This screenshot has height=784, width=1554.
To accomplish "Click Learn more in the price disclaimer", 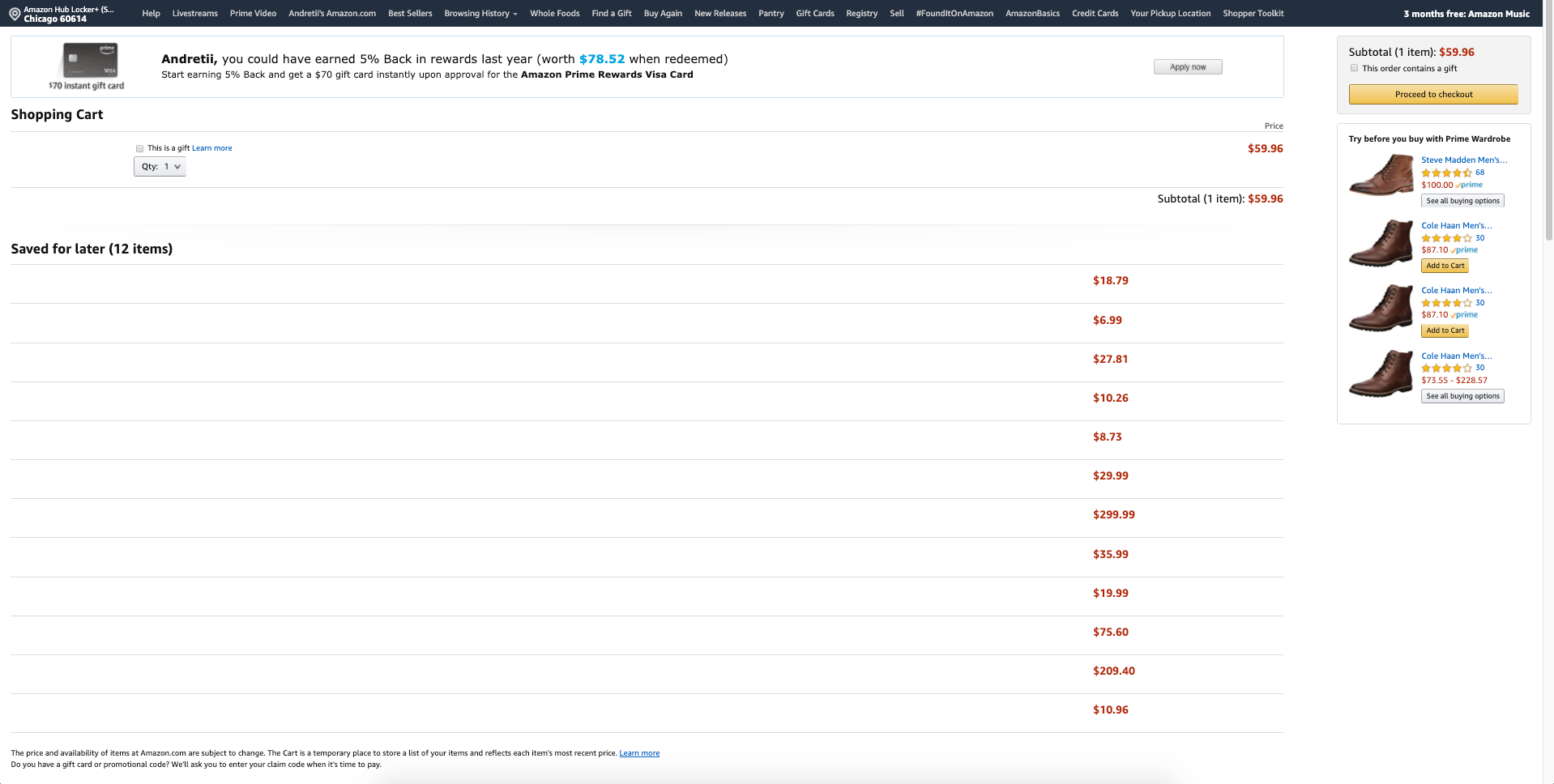I will (x=639, y=753).
